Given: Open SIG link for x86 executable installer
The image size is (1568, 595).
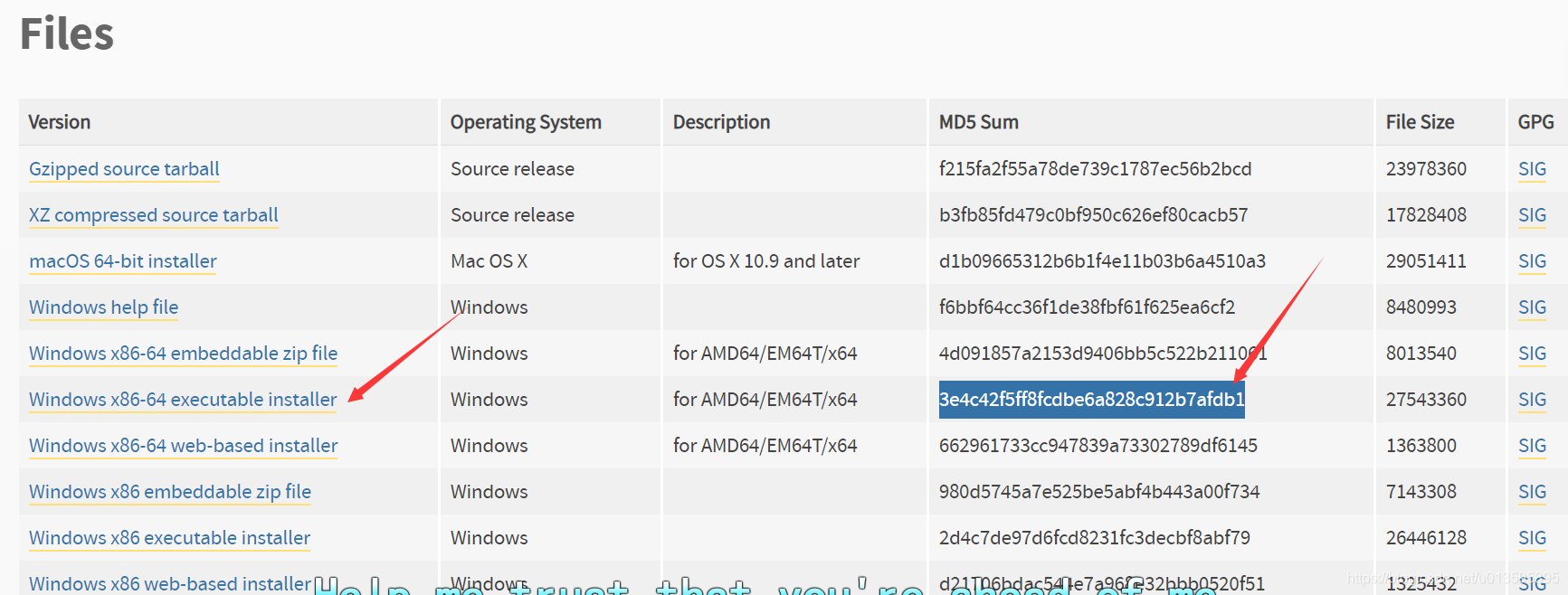Looking at the screenshot, I should 1533,538.
